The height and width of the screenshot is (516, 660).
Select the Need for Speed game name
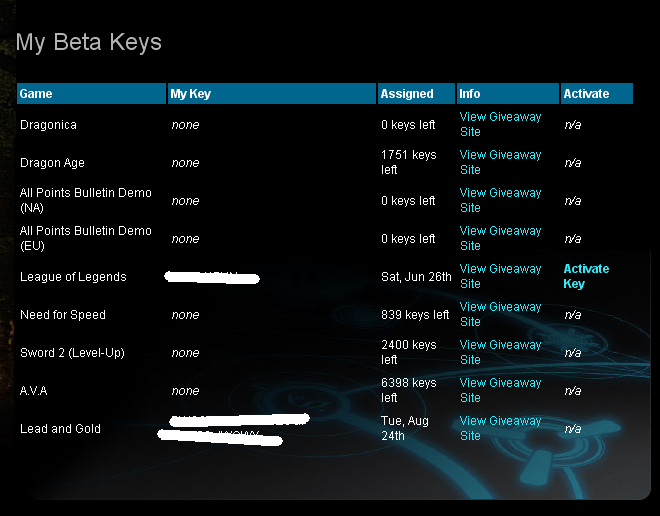click(63, 315)
